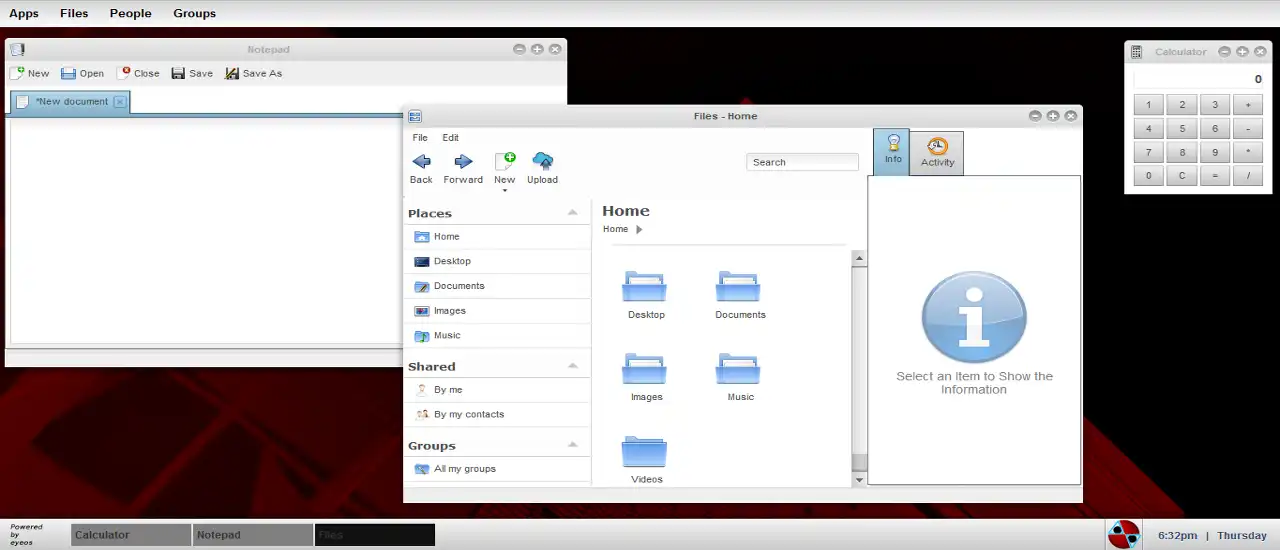Select Documents in the Places sidebar

pos(498,286)
